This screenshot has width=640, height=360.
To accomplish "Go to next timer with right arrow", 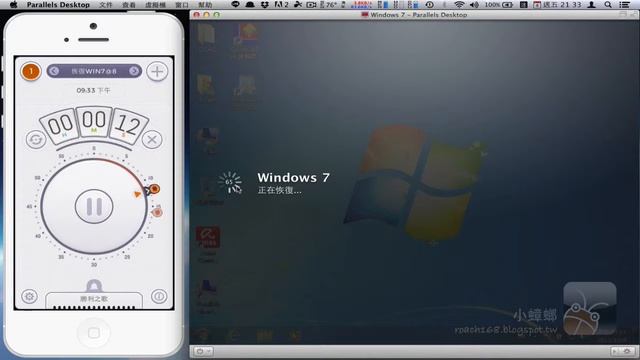I will (x=133, y=71).
